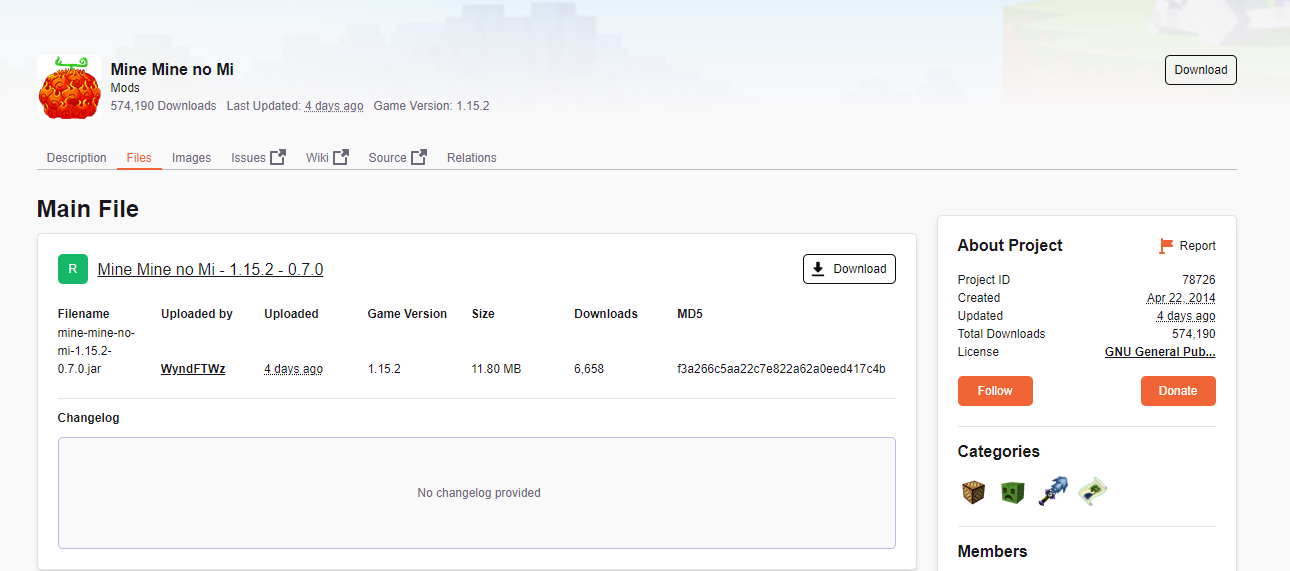Click the external link icon next to Source
This screenshot has width=1290, height=571.
coord(419,157)
